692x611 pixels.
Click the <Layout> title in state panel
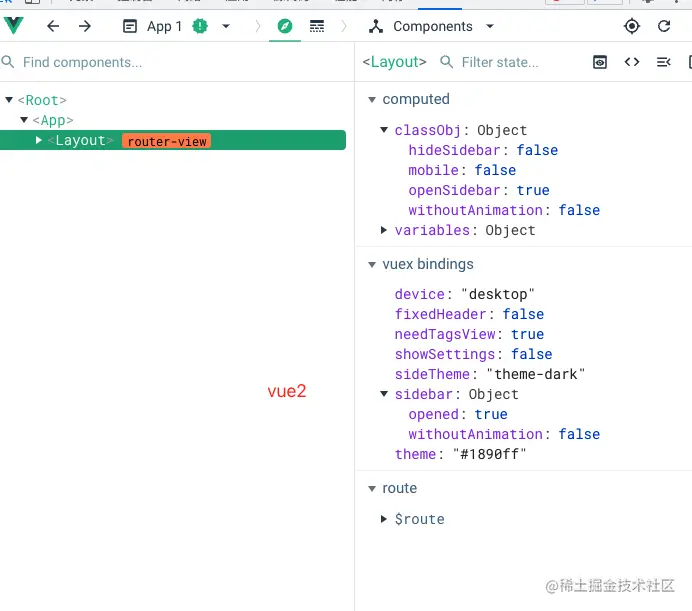pyautogui.click(x=395, y=62)
